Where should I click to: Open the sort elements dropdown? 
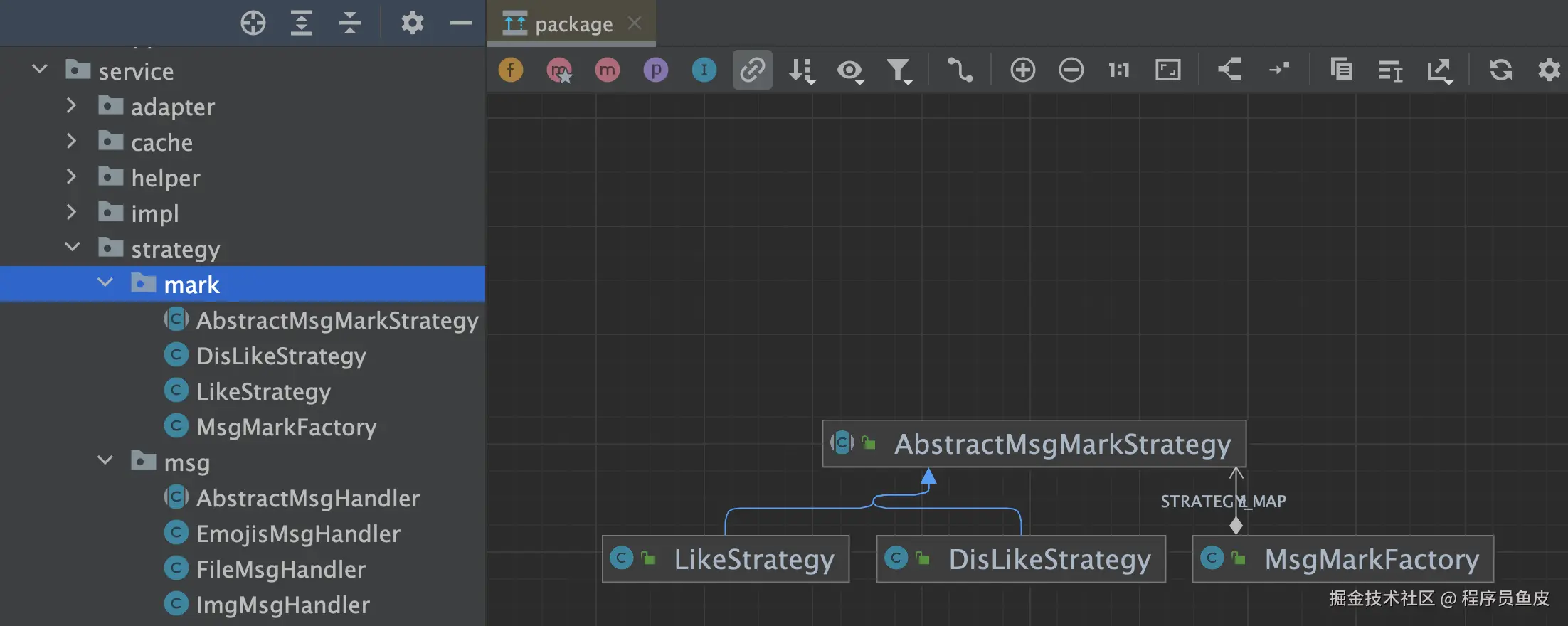[802, 70]
